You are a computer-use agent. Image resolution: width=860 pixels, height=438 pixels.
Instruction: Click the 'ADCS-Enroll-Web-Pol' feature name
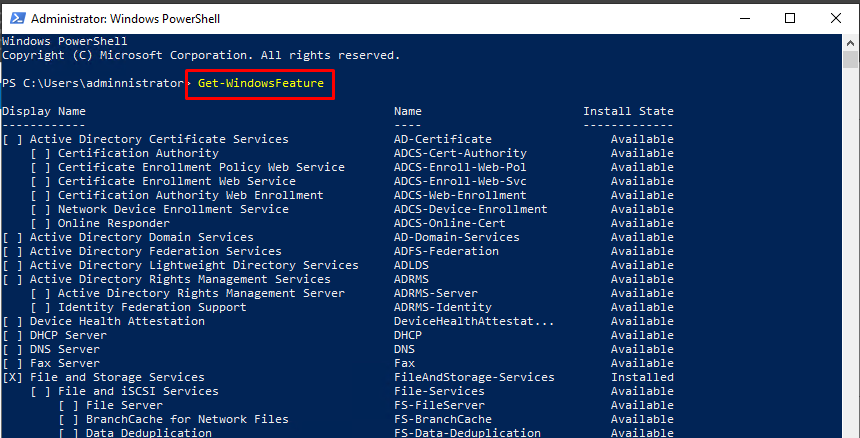click(460, 167)
